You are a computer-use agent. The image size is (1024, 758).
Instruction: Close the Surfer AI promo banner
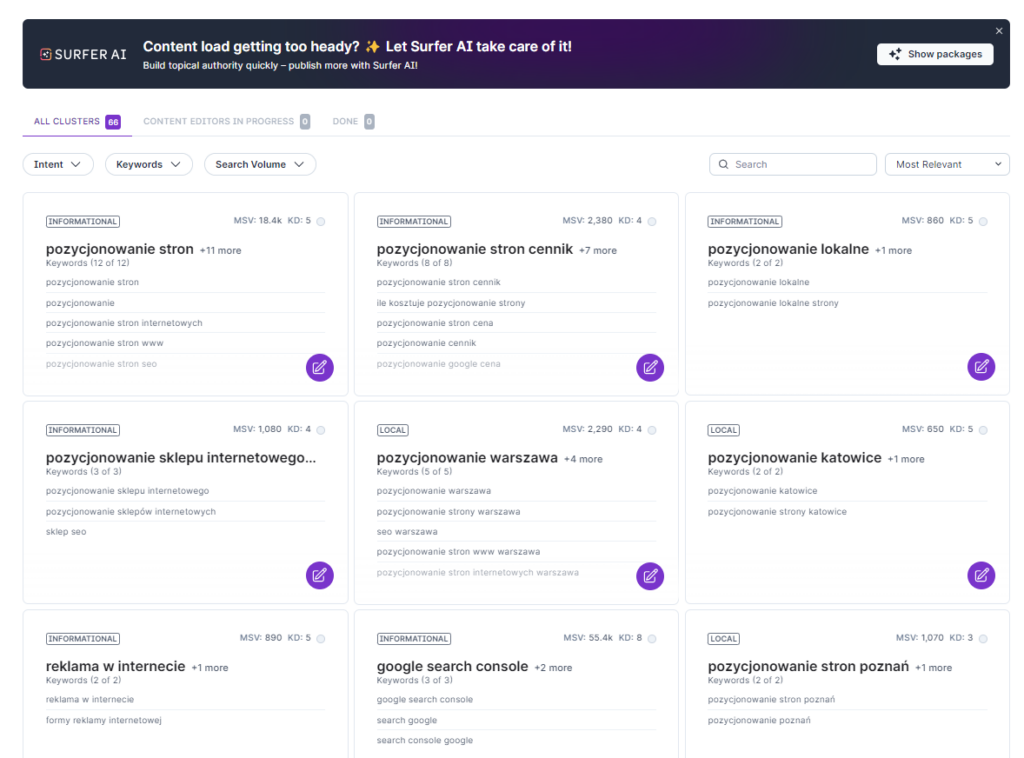[999, 31]
